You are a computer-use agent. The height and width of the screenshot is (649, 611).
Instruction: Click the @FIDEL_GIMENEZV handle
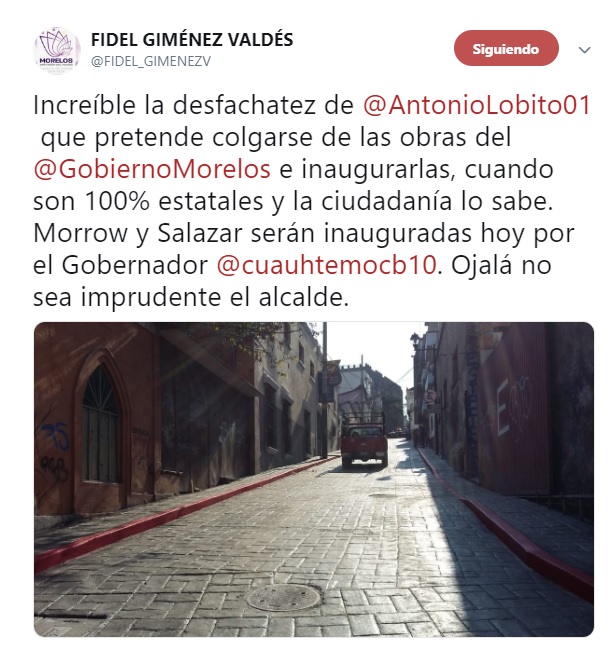(151, 61)
